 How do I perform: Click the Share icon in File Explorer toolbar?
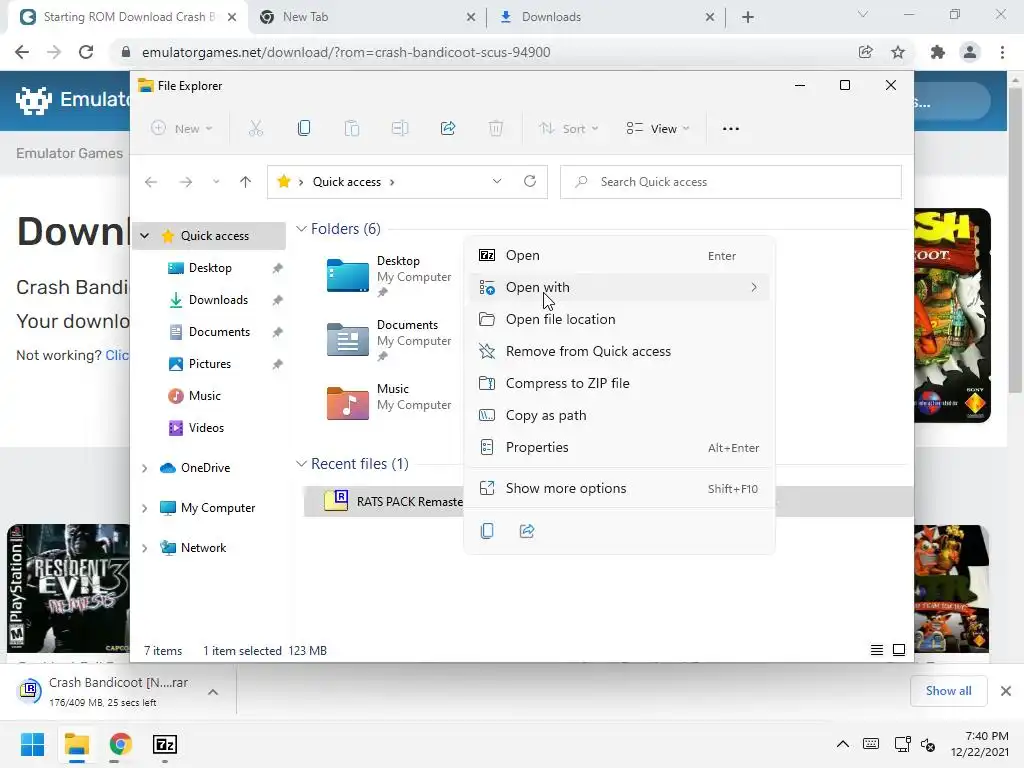click(x=448, y=129)
